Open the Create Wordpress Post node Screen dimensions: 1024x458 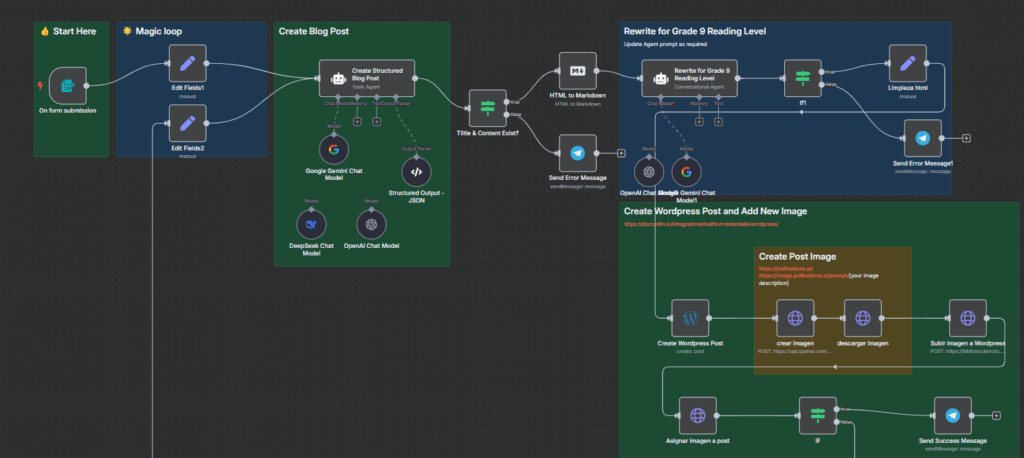[689, 318]
